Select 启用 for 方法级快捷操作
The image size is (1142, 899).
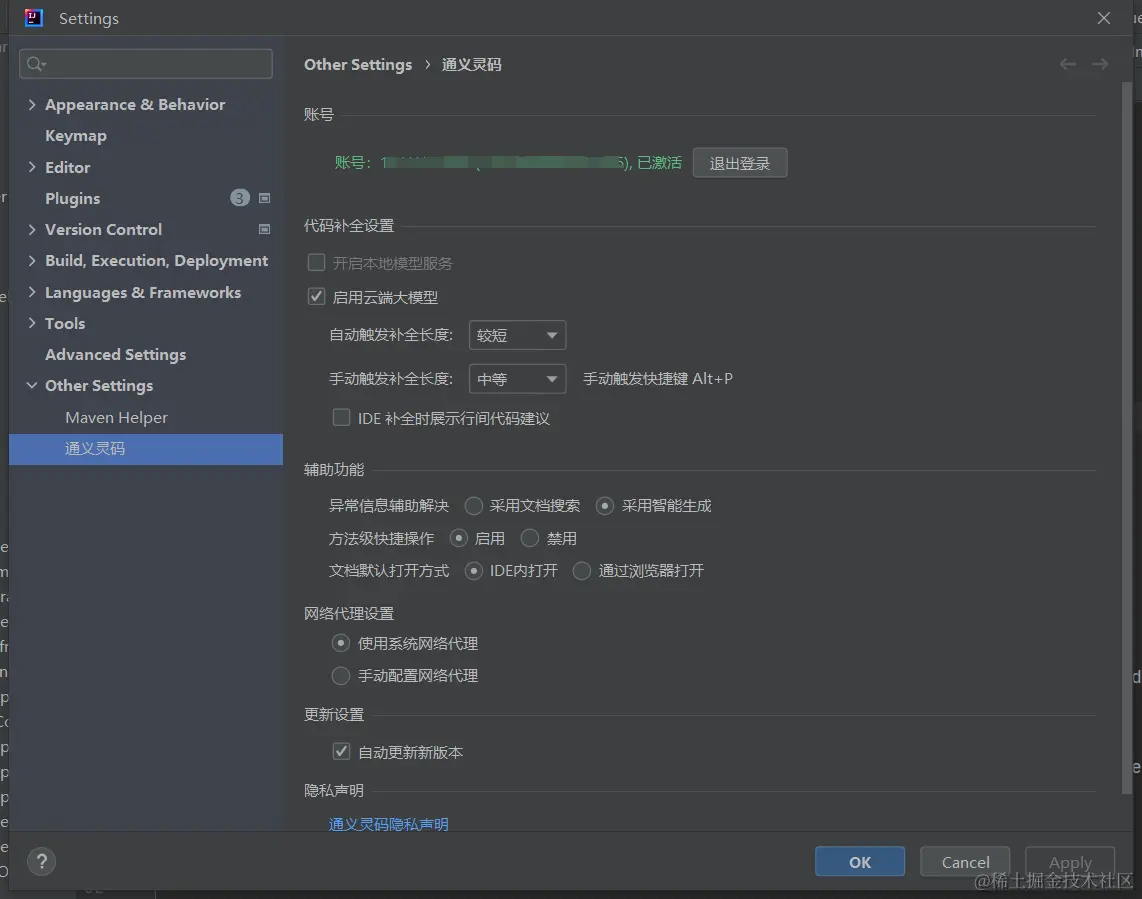coord(458,538)
